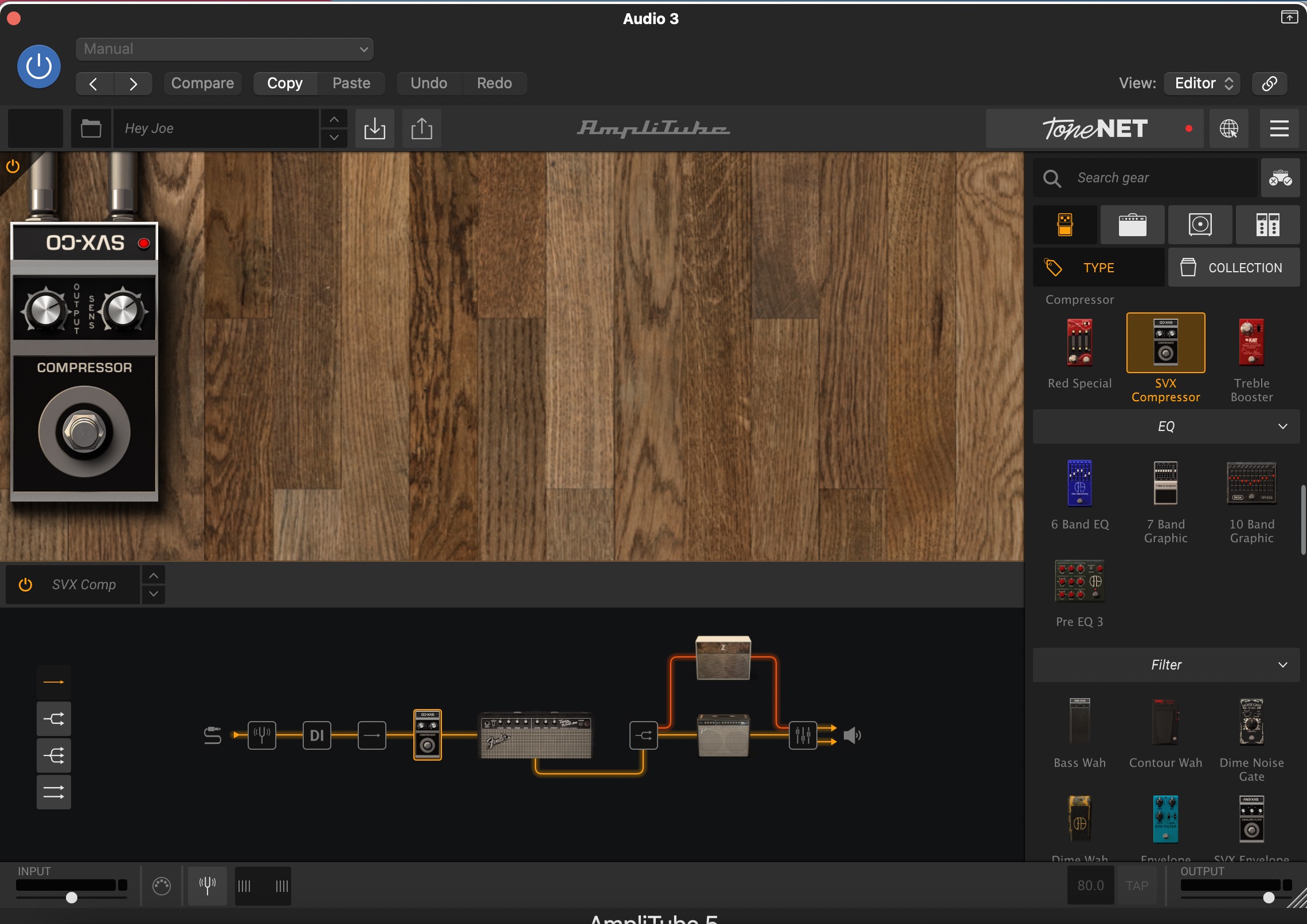
Task: Toggle the plugin power bypass button
Action: pyautogui.click(x=39, y=66)
